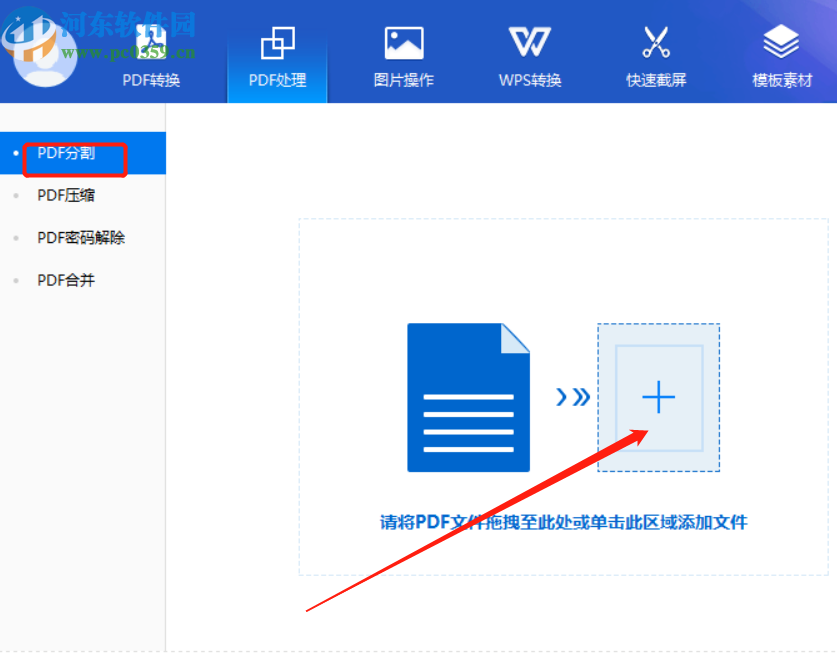This screenshot has width=837, height=654.
Task: Click the 模板素材 stacked layers icon
Action: (781, 42)
